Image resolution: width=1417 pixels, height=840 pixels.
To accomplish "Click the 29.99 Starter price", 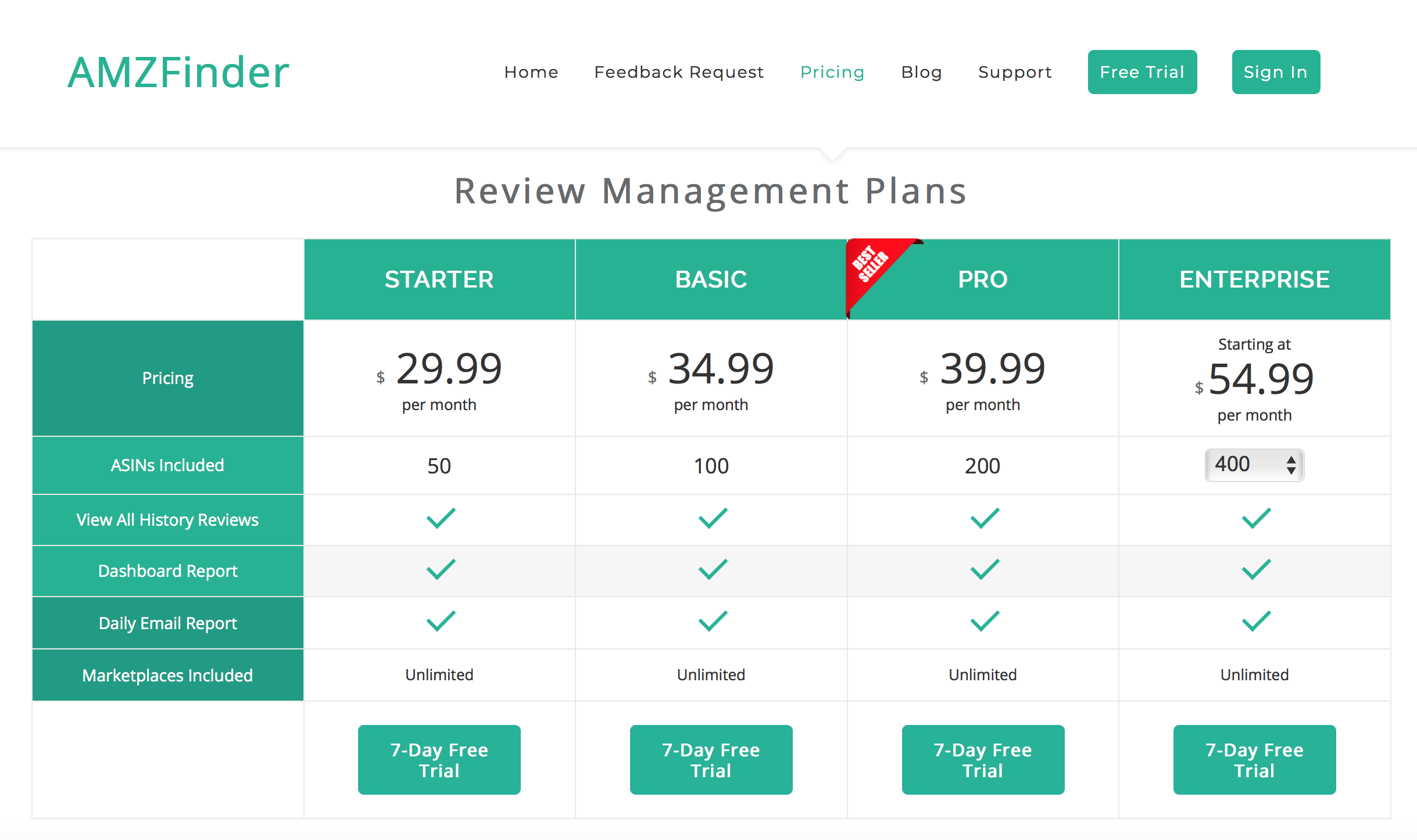I will click(449, 369).
